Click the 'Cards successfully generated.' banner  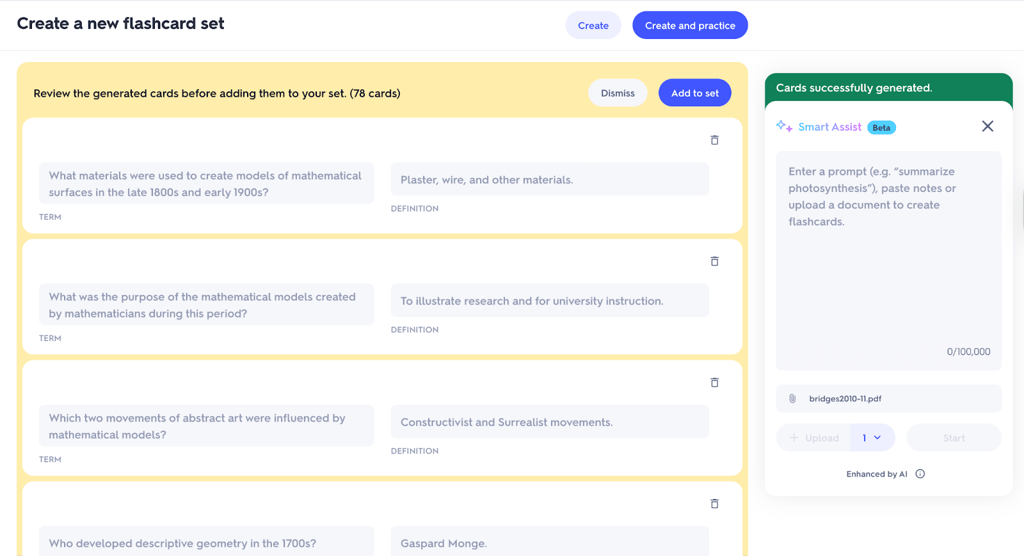[888, 88]
